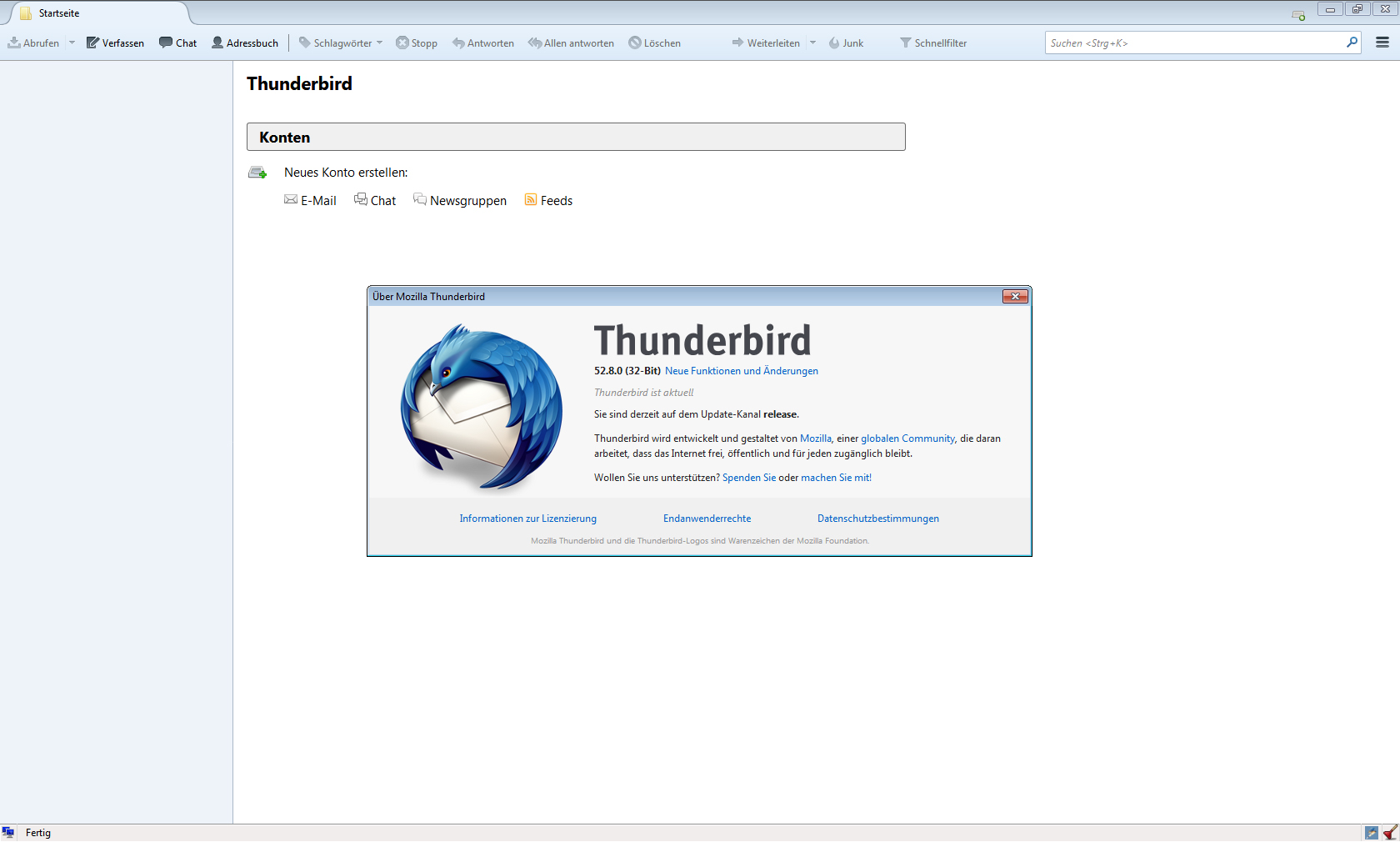Open the Datenschutzbestimmungen link
This screenshot has width=1400, height=842.
[878, 519]
